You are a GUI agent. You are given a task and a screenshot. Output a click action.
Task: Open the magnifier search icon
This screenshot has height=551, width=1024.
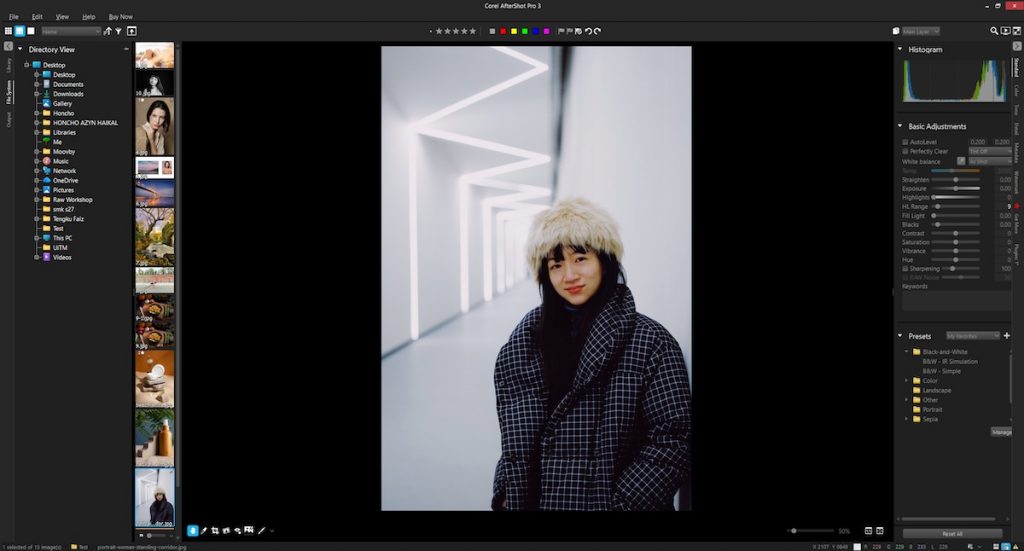[993, 31]
